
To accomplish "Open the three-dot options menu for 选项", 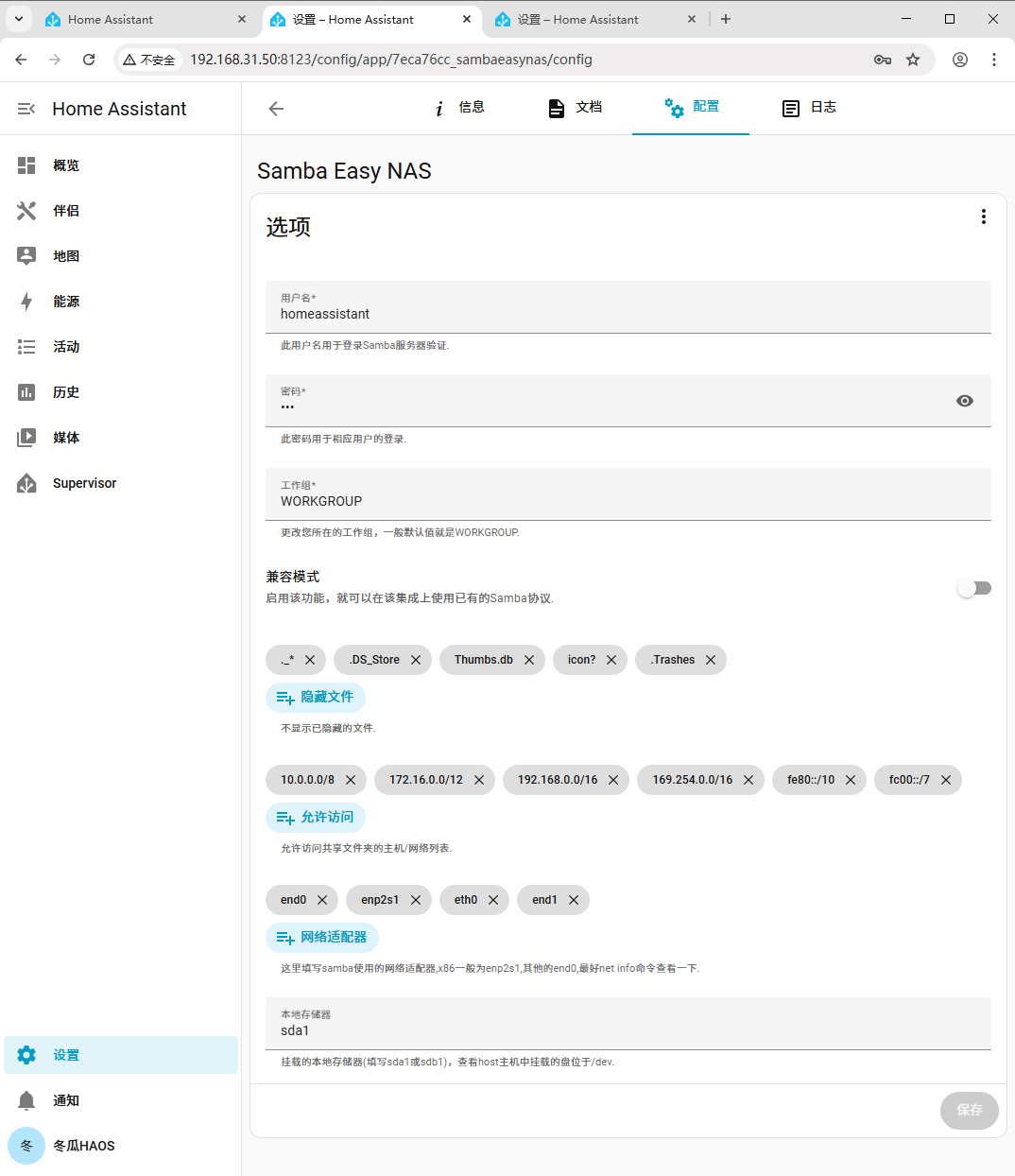I will coord(984,216).
